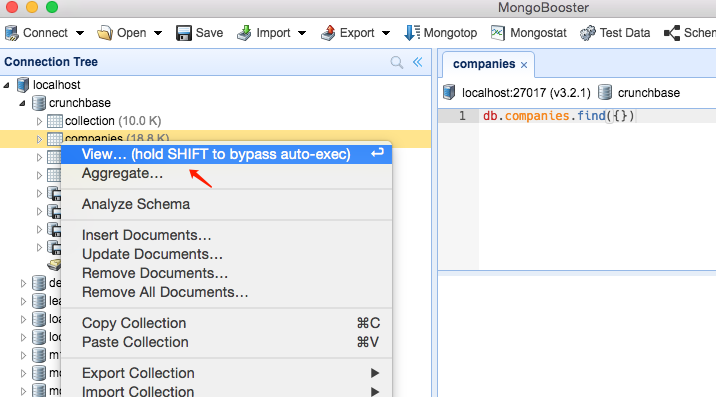This screenshot has width=716, height=397.
Task: Click in the query editor line 1
Action: pyautogui.click(x=597, y=116)
